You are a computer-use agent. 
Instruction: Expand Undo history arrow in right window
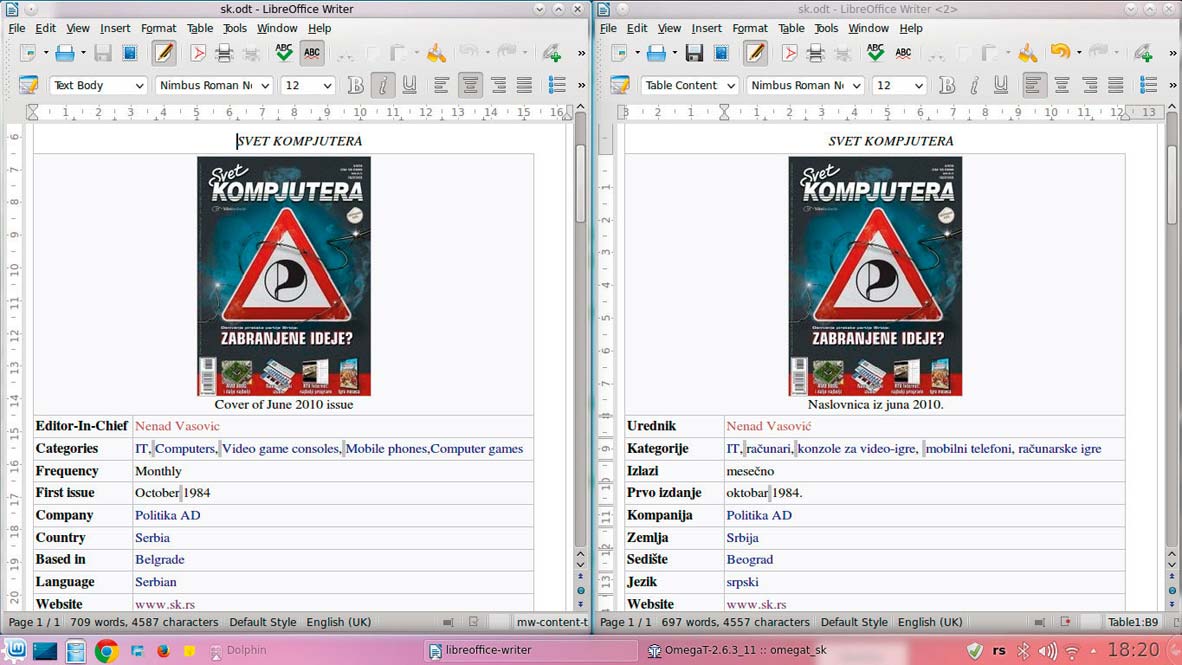pos(1079,53)
